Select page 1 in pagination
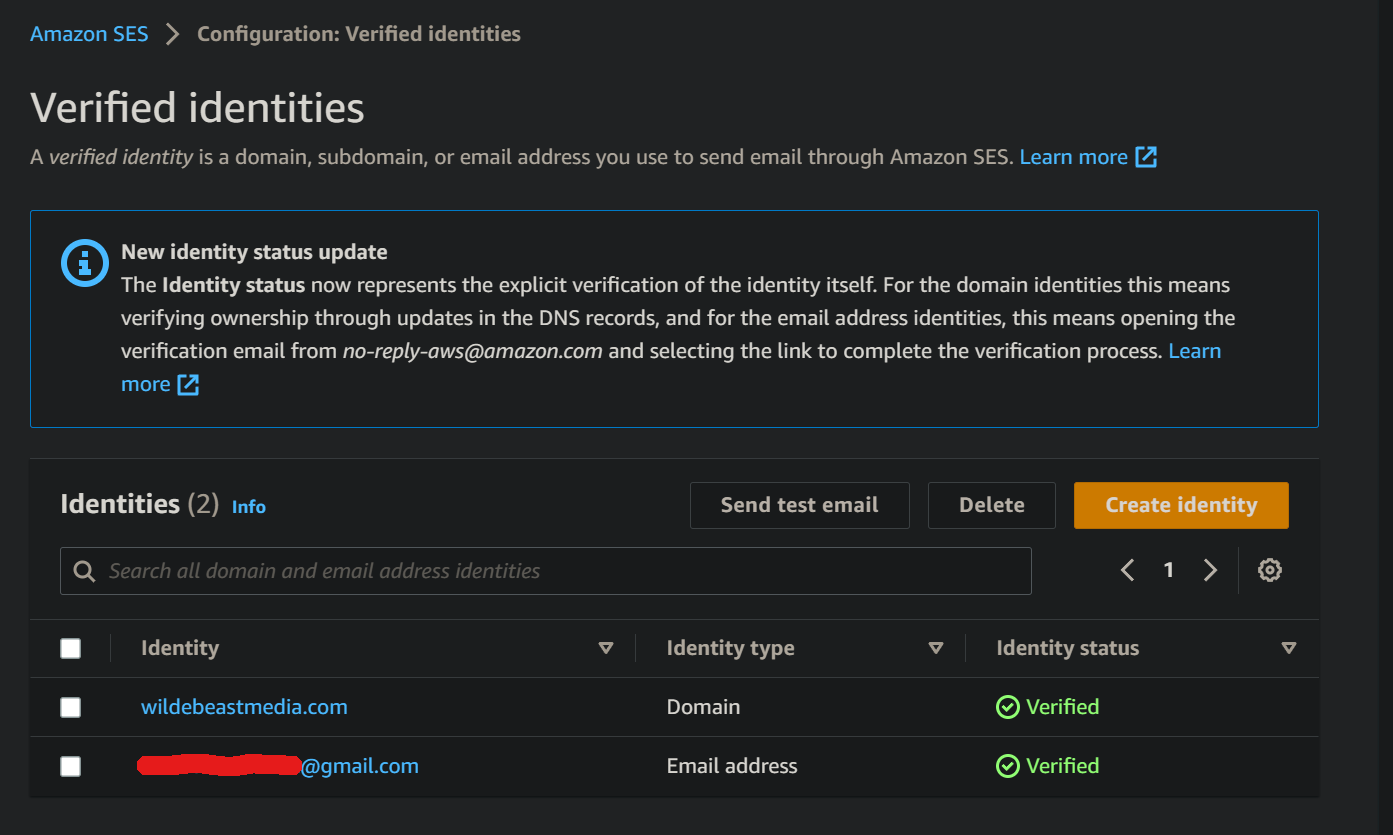This screenshot has height=835, width=1393. click(x=1168, y=569)
